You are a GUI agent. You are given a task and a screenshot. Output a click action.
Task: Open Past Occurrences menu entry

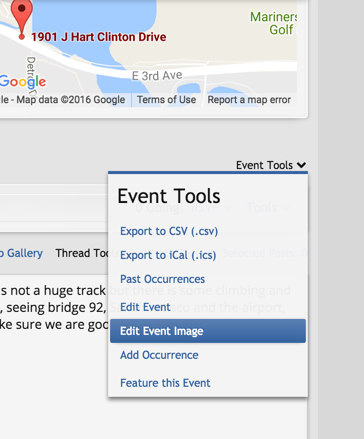click(162, 279)
